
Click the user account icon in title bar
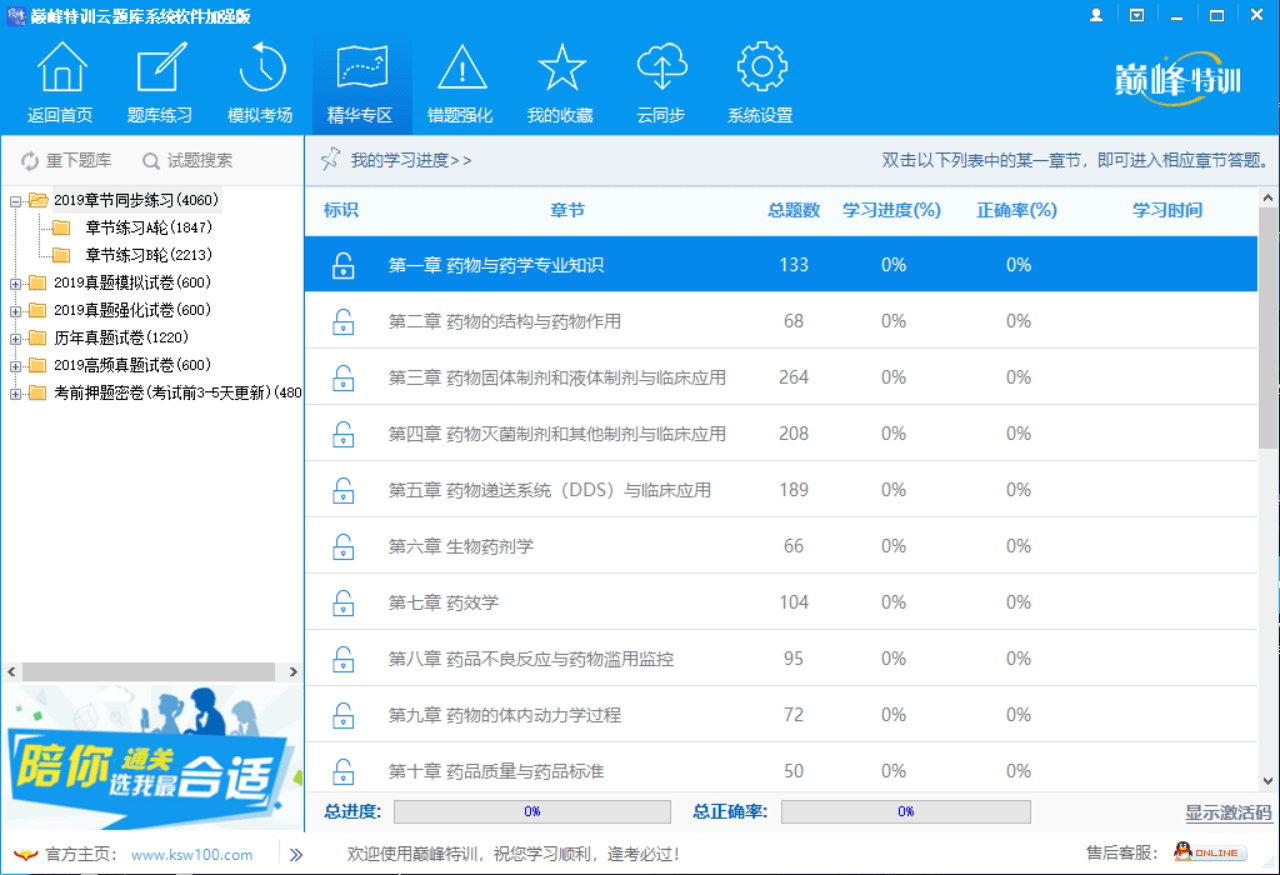tap(1096, 15)
